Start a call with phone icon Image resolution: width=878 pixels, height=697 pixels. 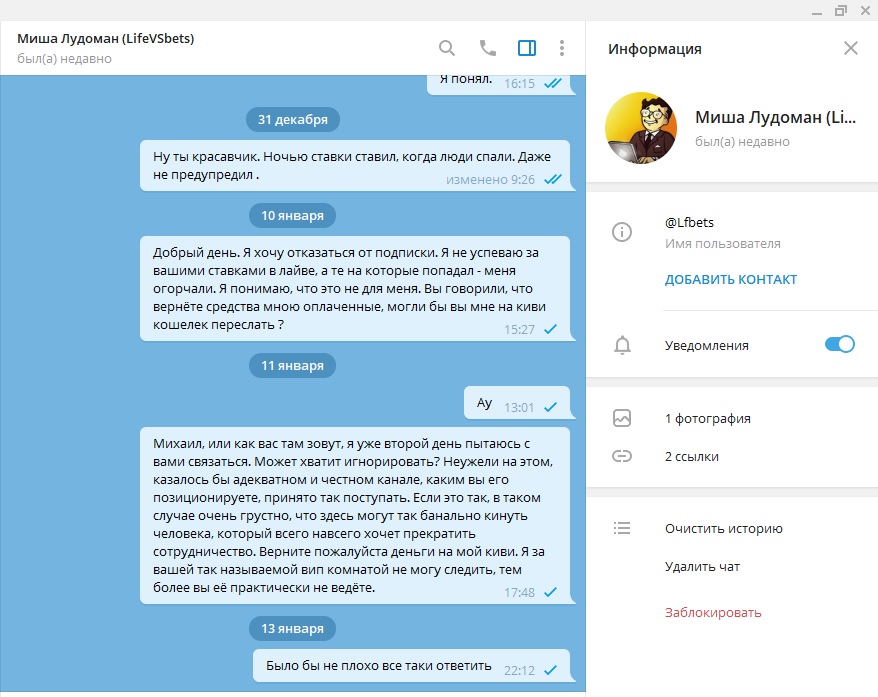coord(488,48)
